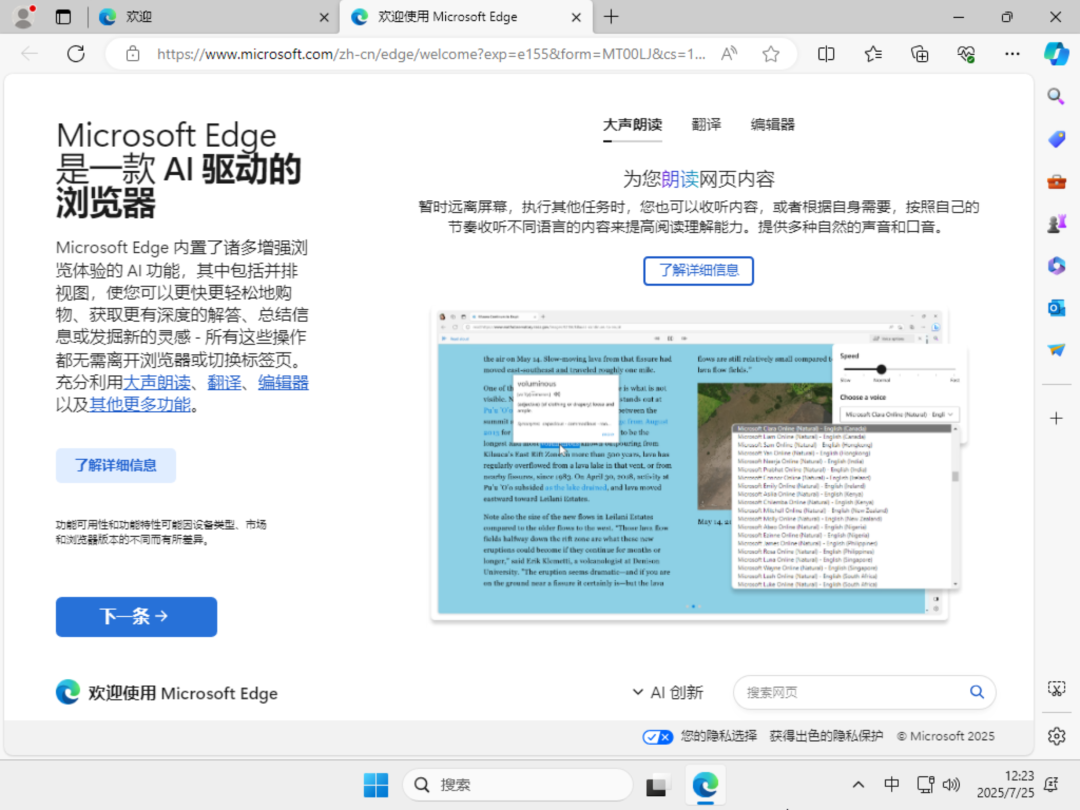Add page to favorites star
Image resolution: width=1080 pixels, height=810 pixels.
point(771,54)
